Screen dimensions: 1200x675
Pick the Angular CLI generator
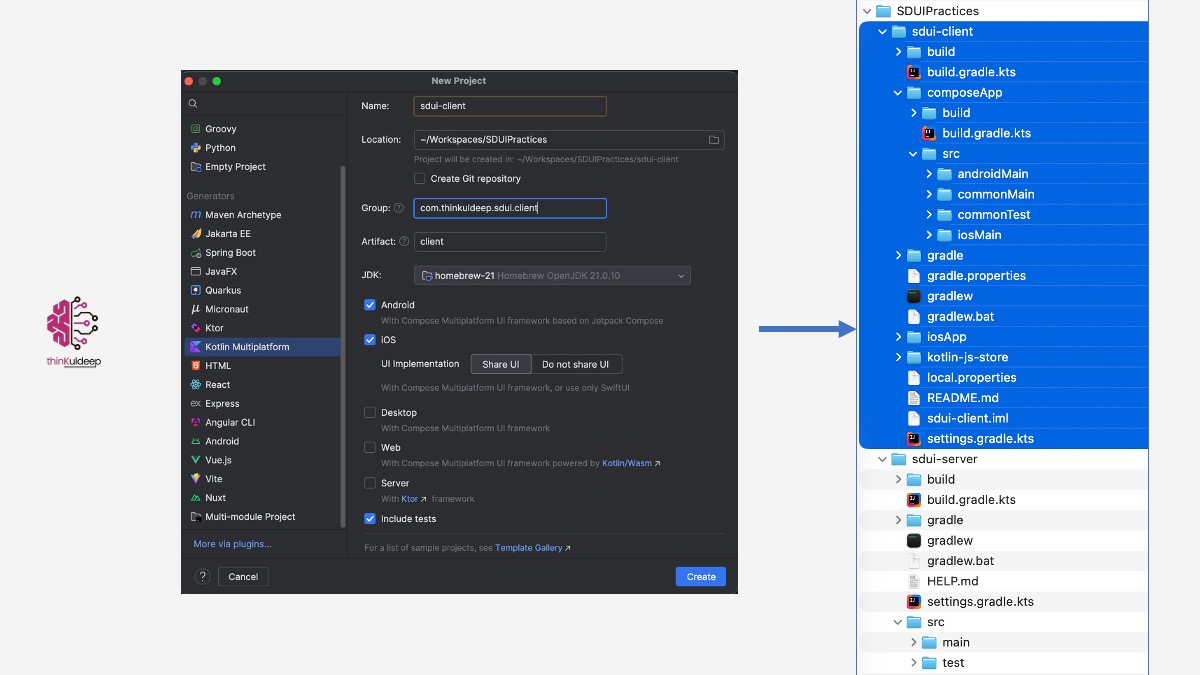click(x=229, y=423)
